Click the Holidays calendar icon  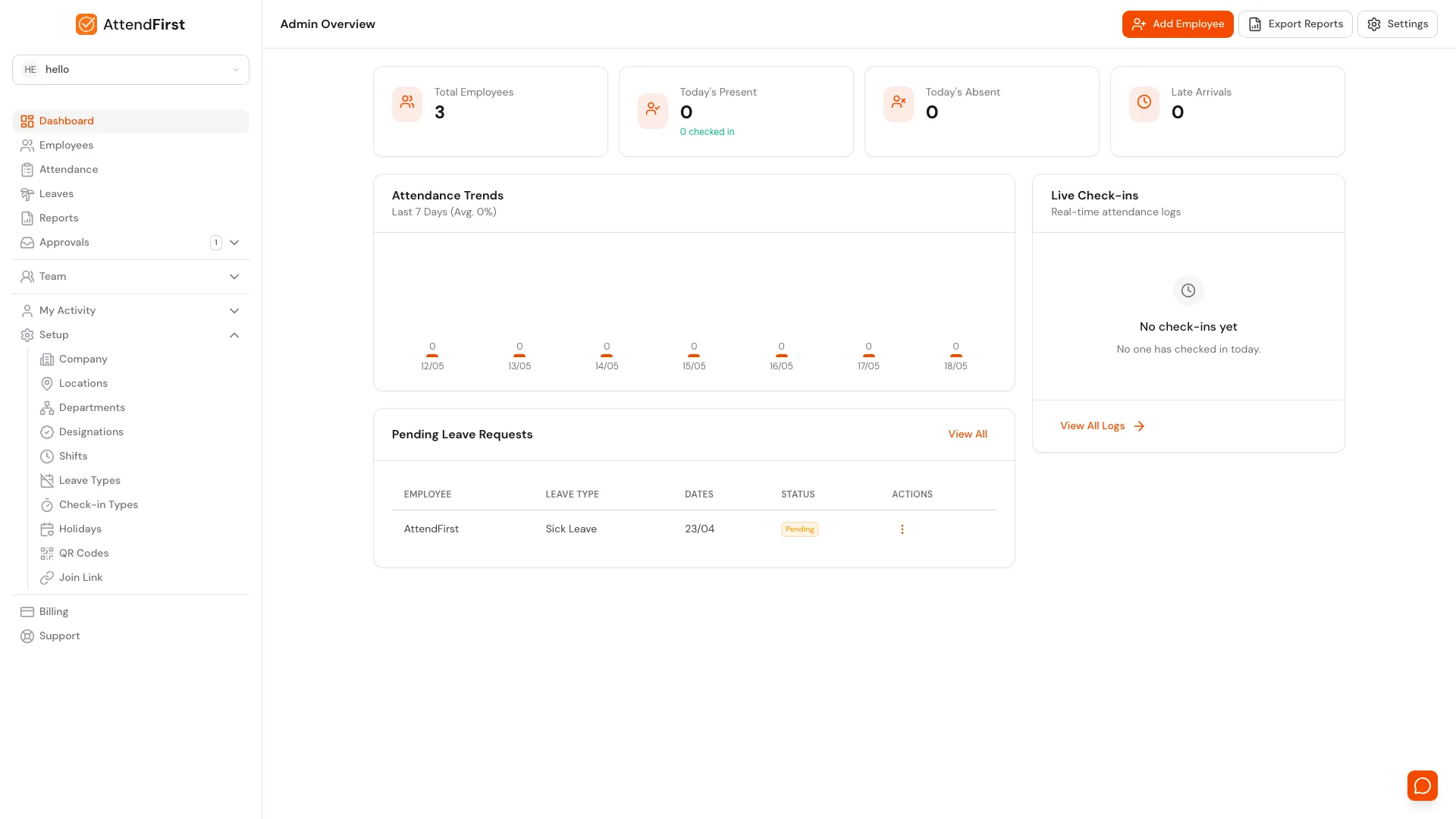47,529
